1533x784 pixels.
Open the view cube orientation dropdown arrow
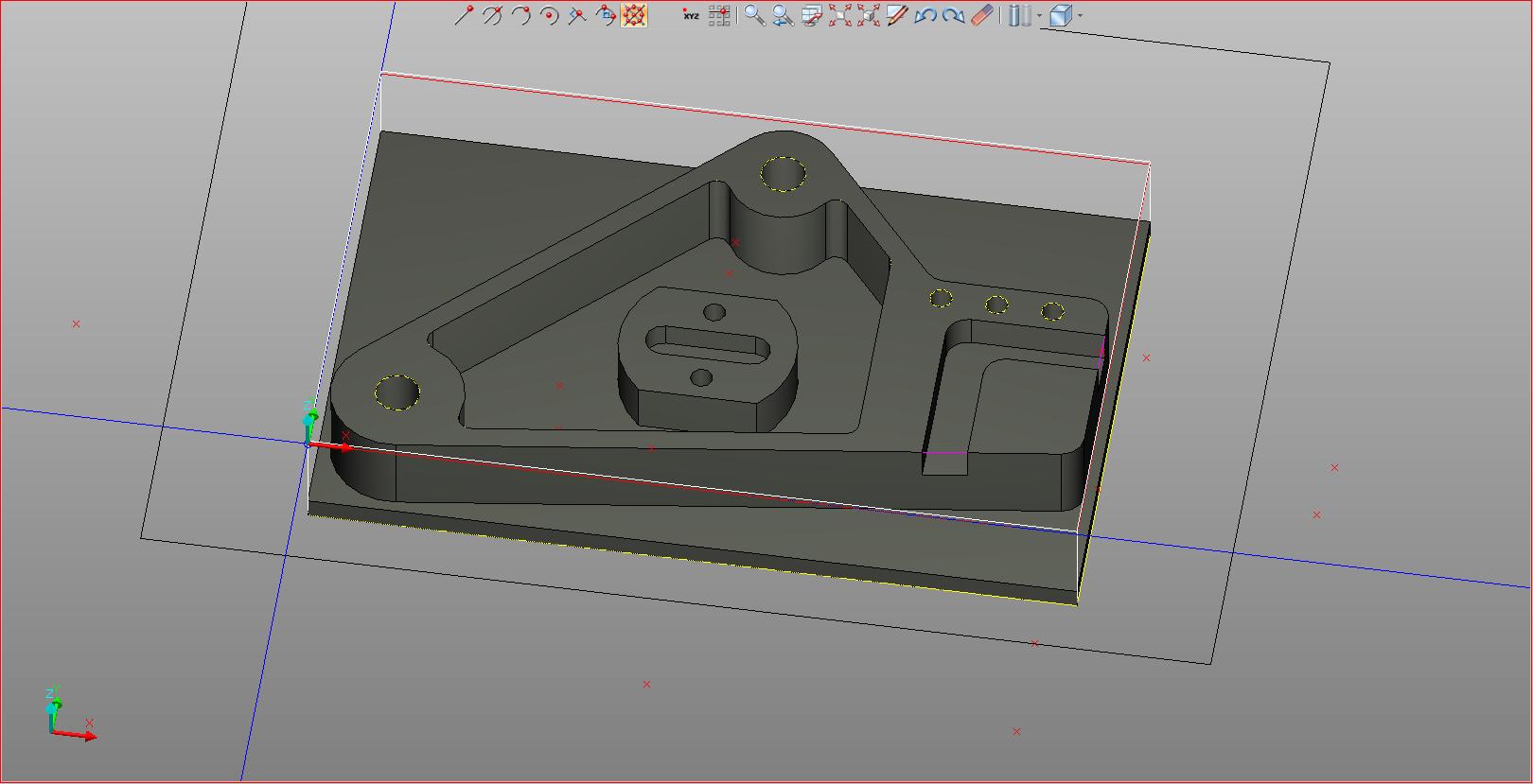point(1080,15)
